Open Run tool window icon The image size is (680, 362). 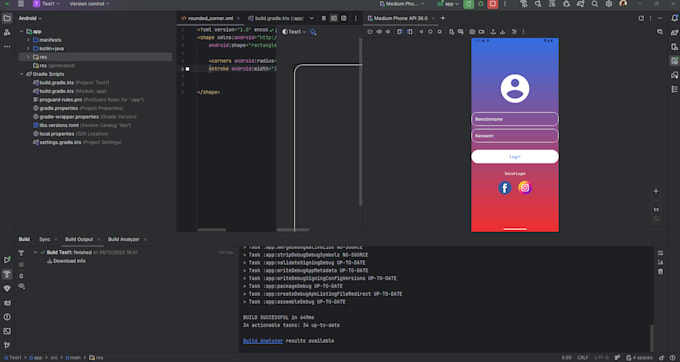7,260
